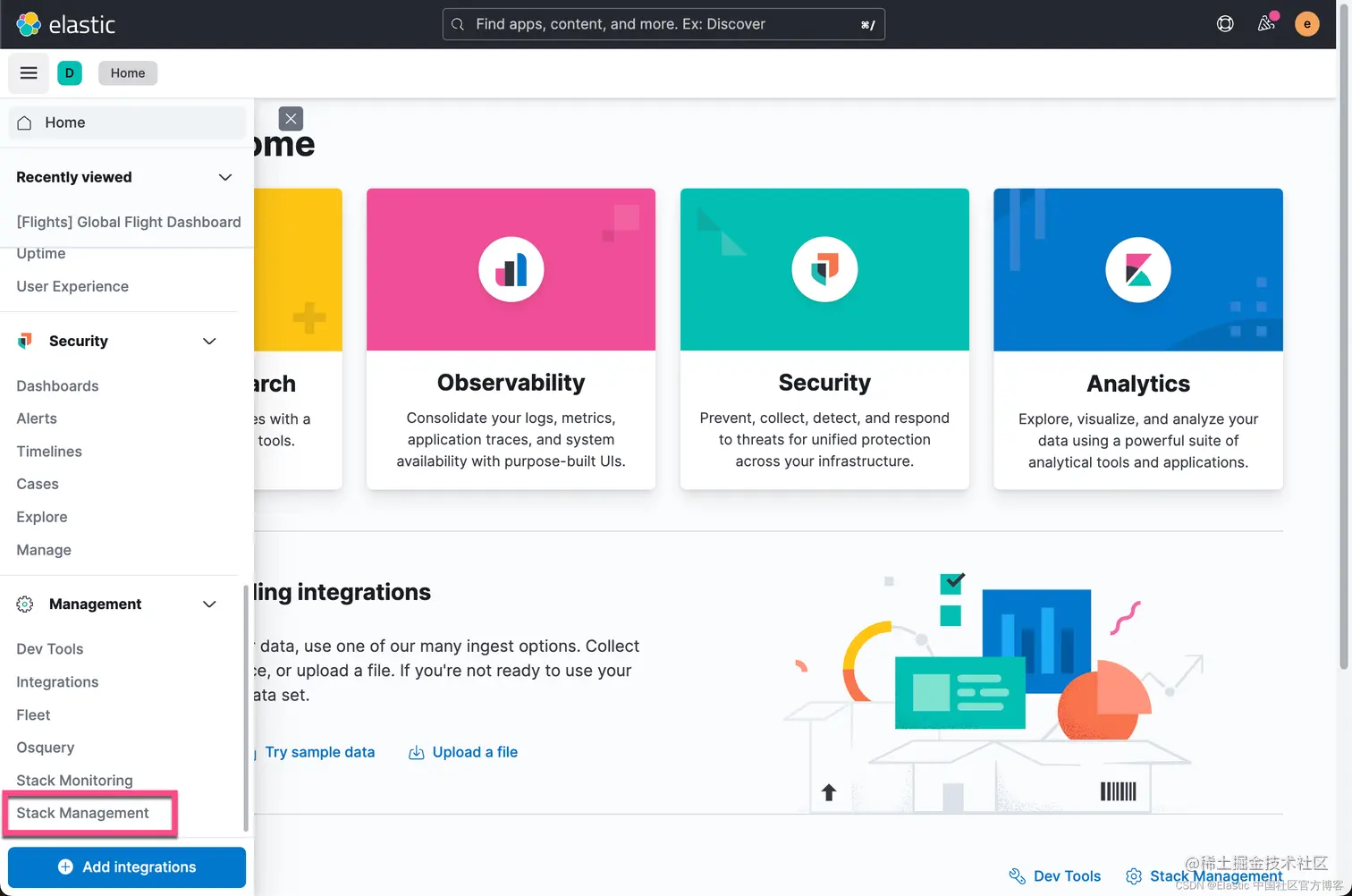This screenshot has height=896, width=1352.
Task: Open the newsfeed notifications icon
Action: pyautogui.click(x=1266, y=24)
